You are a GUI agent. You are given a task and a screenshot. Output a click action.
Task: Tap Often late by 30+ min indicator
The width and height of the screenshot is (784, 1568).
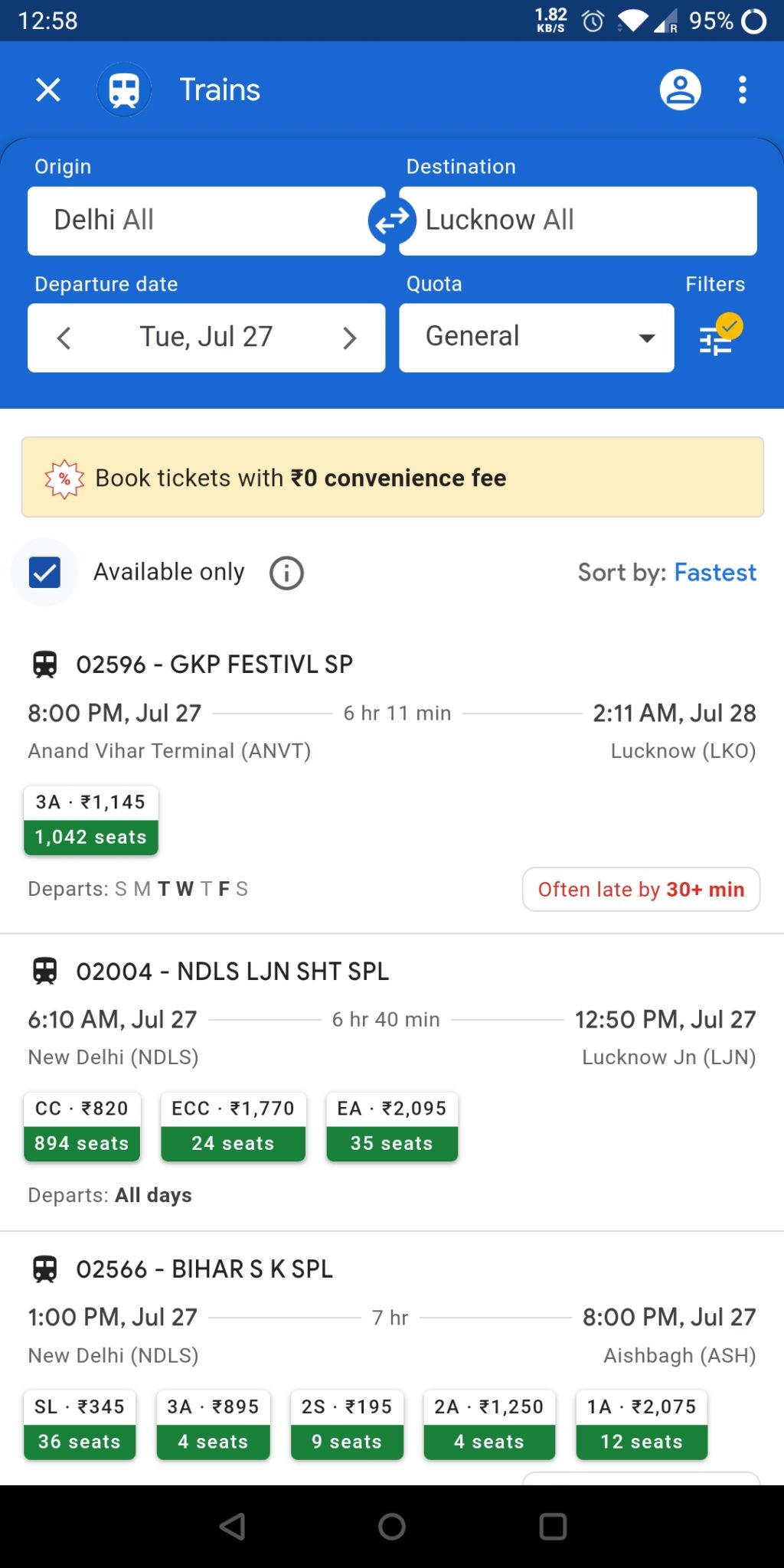[641, 889]
